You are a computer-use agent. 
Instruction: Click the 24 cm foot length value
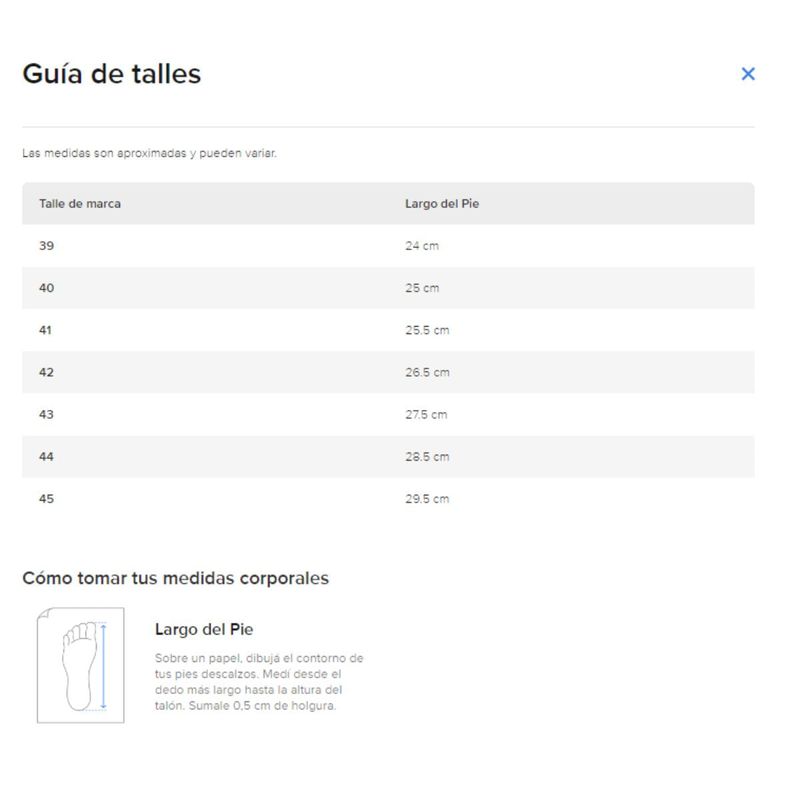422,246
